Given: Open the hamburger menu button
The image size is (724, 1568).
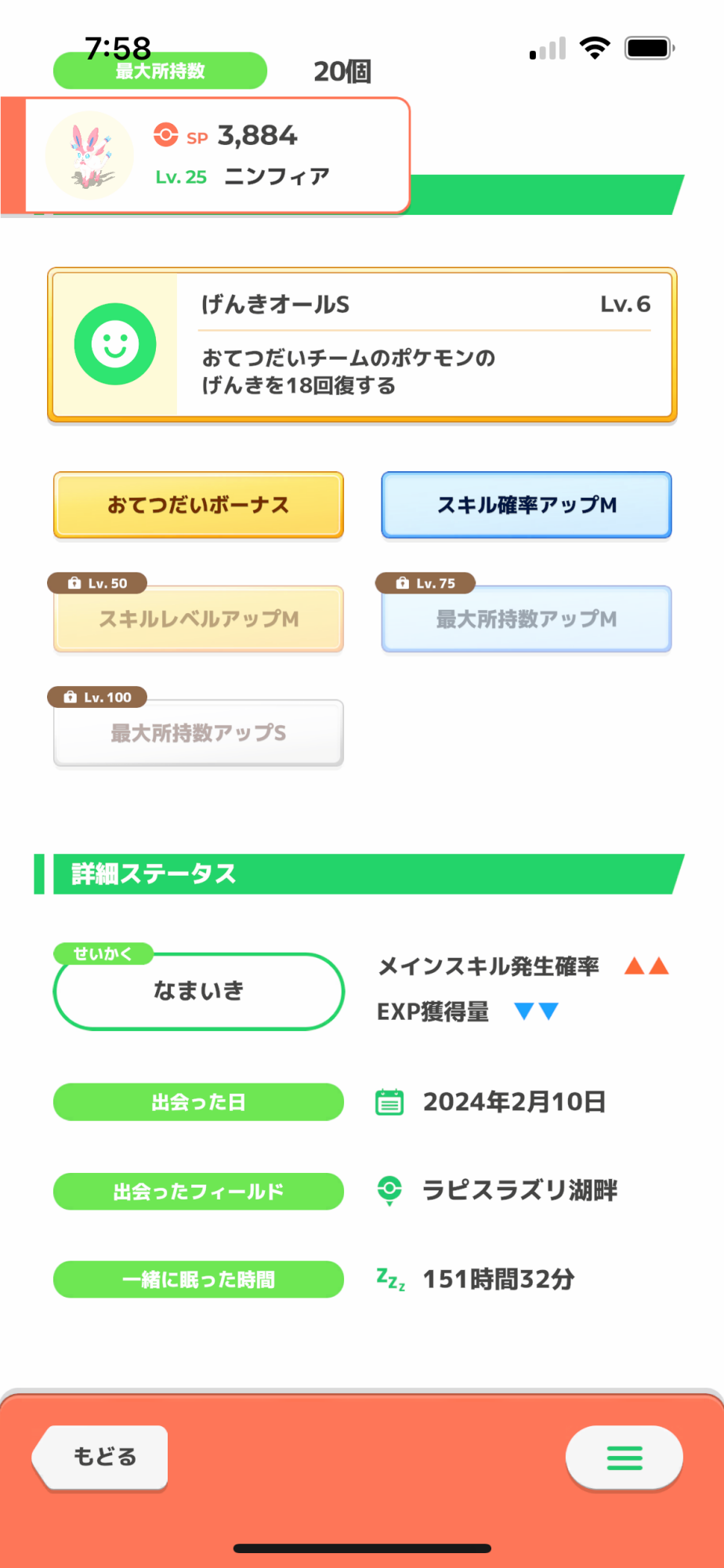Looking at the screenshot, I should coord(624,1457).
